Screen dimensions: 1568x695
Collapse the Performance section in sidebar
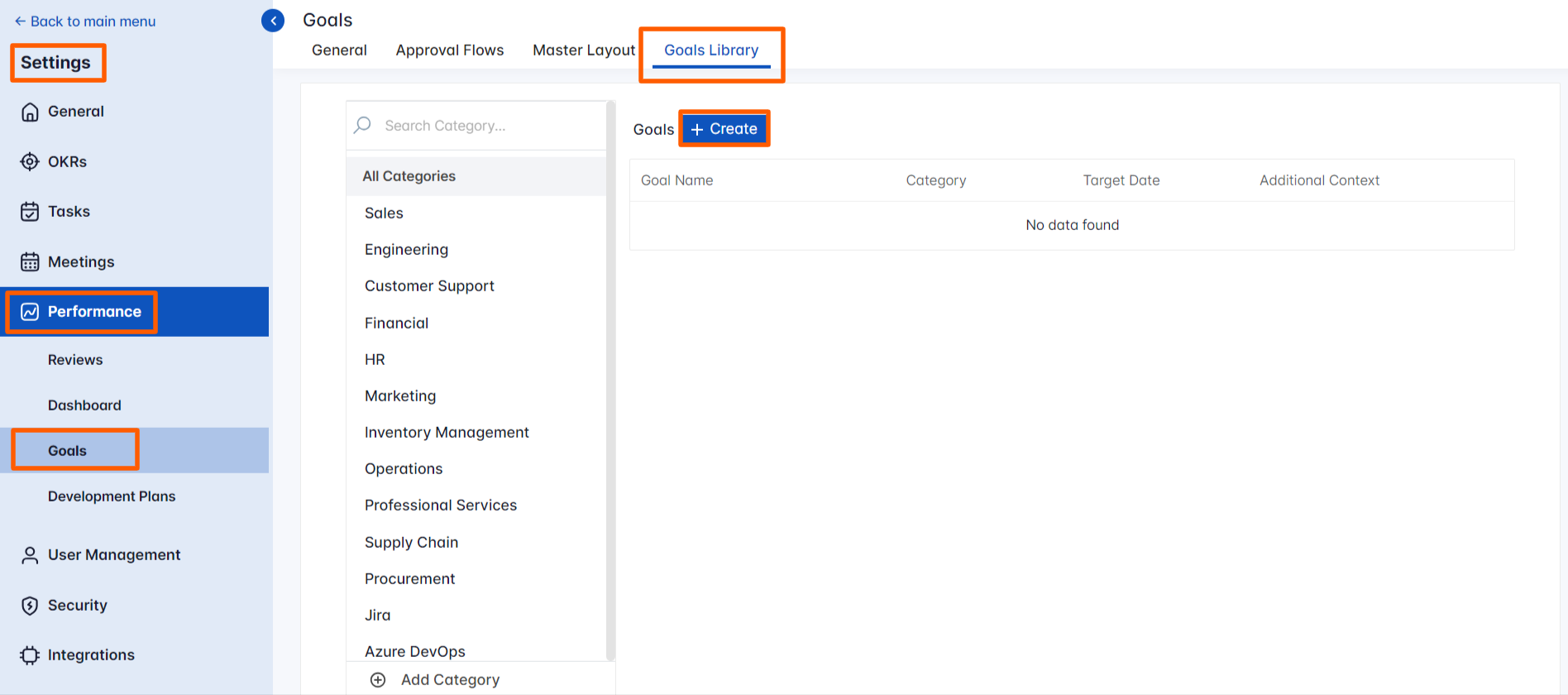[x=94, y=312]
